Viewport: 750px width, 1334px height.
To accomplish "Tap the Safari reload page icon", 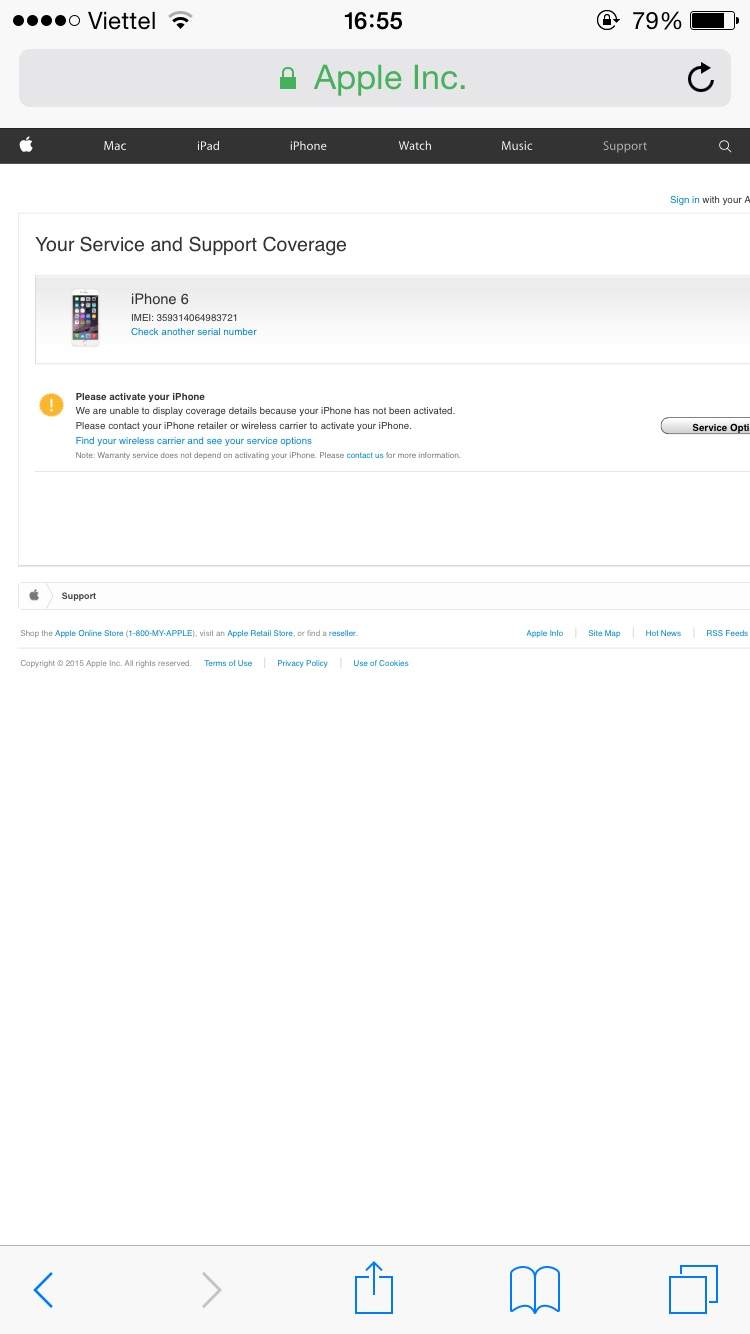I will click(x=701, y=78).
